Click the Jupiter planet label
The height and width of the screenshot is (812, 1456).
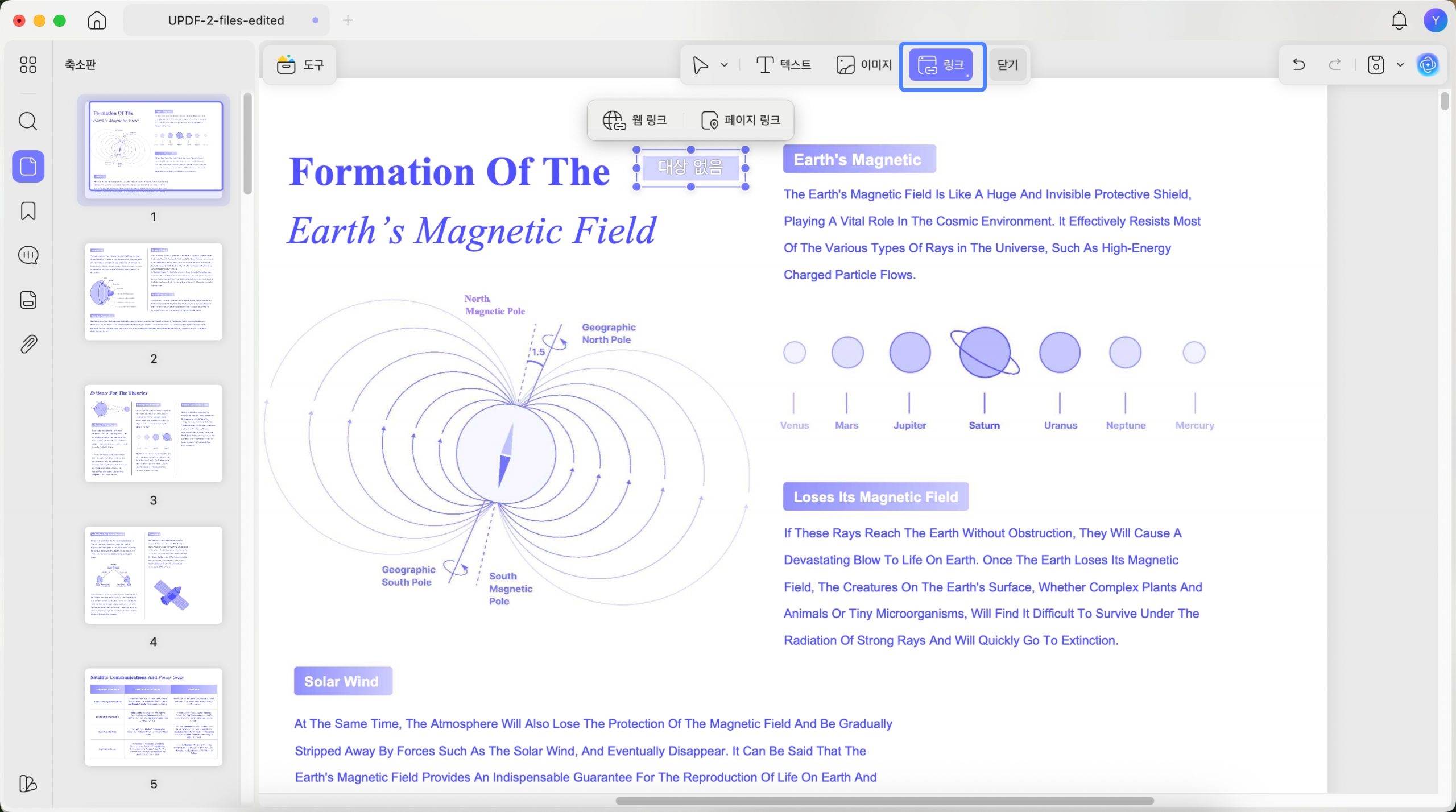tap(909, 425)
